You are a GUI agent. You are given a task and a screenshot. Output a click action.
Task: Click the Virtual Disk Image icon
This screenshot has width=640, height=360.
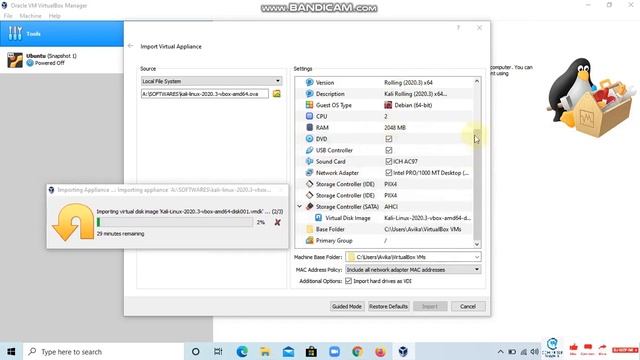tap(318, 218)
